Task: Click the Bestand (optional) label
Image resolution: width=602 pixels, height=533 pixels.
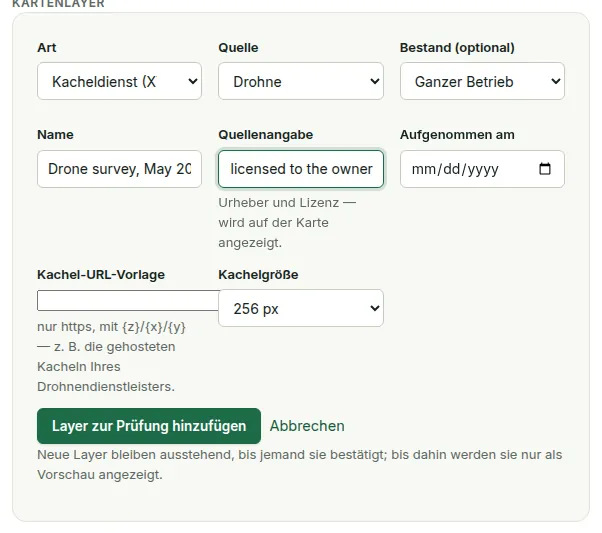Action: 457,48
